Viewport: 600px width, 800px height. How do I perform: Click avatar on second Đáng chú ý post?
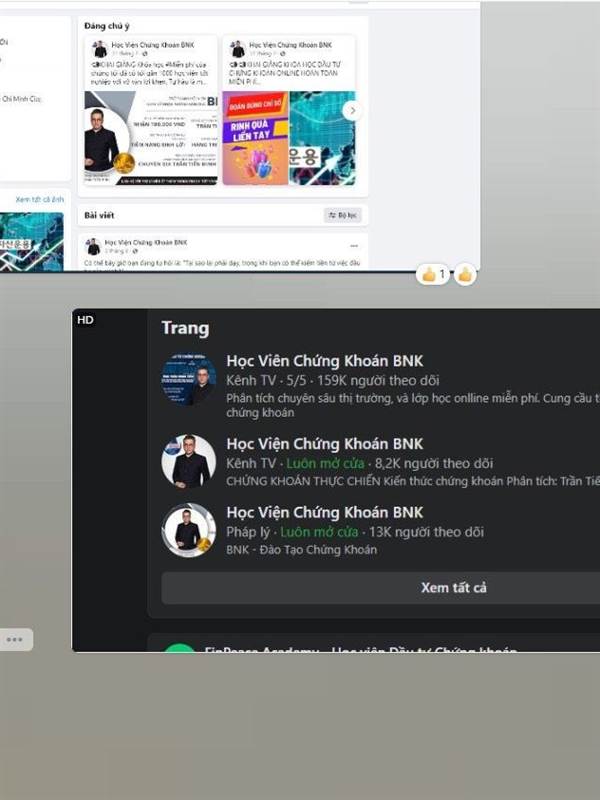(x=237, y=49)
